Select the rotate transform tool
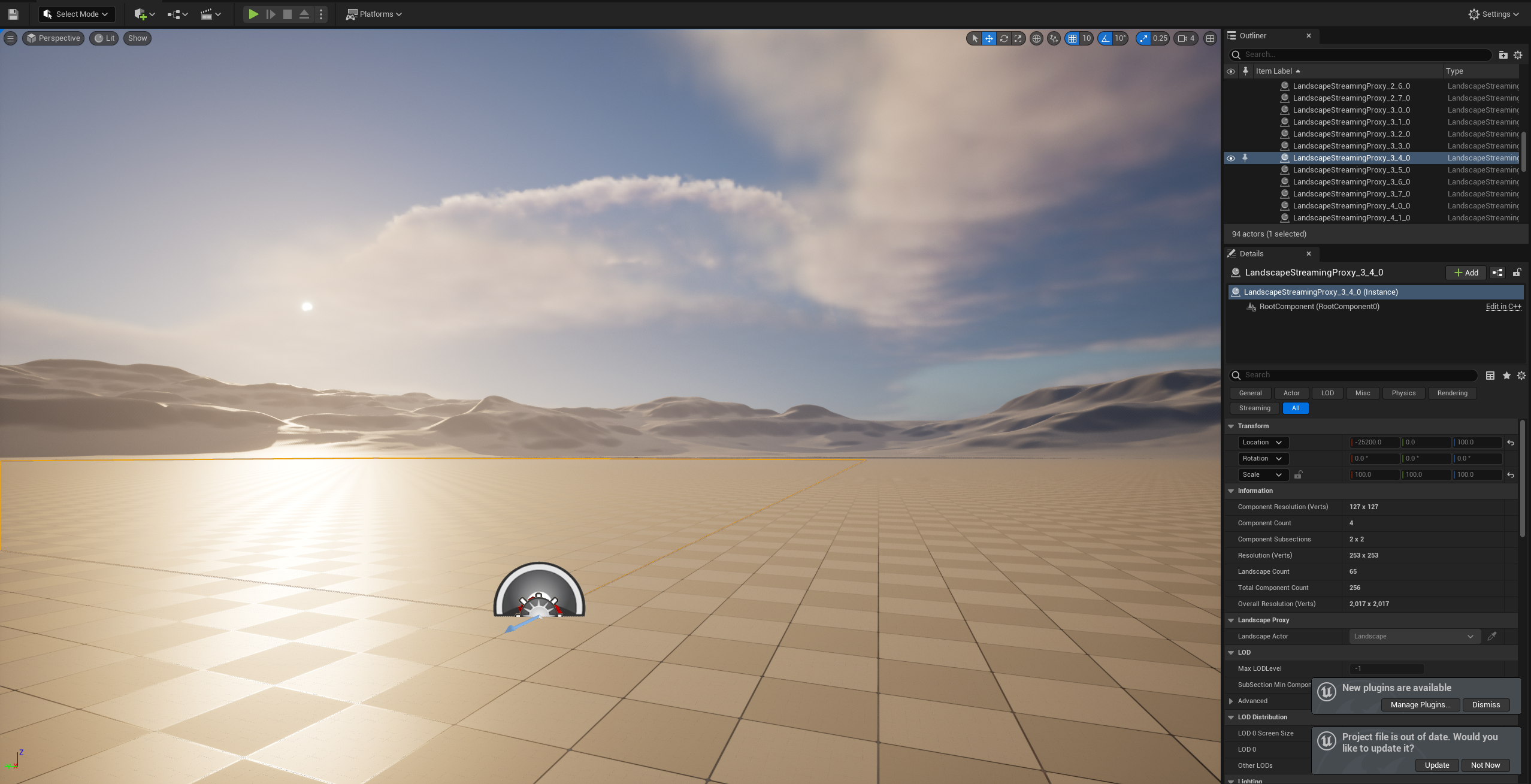 [1004, 38]
